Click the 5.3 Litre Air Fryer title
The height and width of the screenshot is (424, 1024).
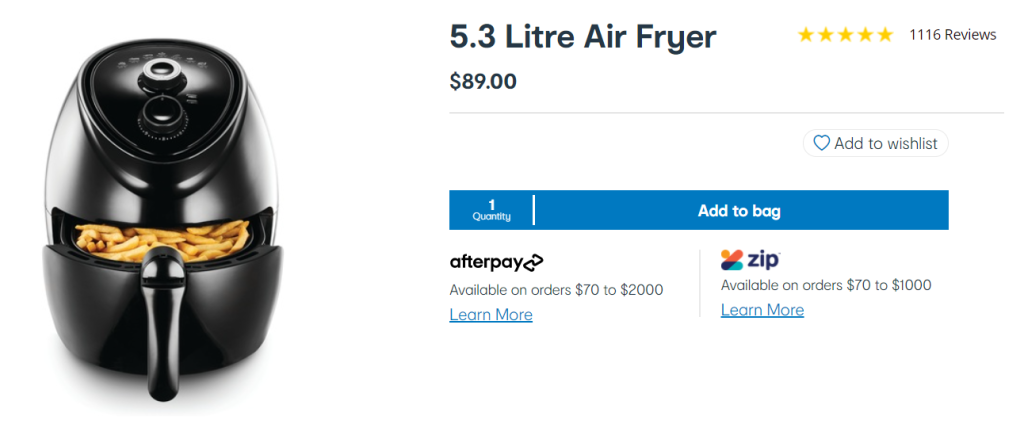tap(583, 38)
